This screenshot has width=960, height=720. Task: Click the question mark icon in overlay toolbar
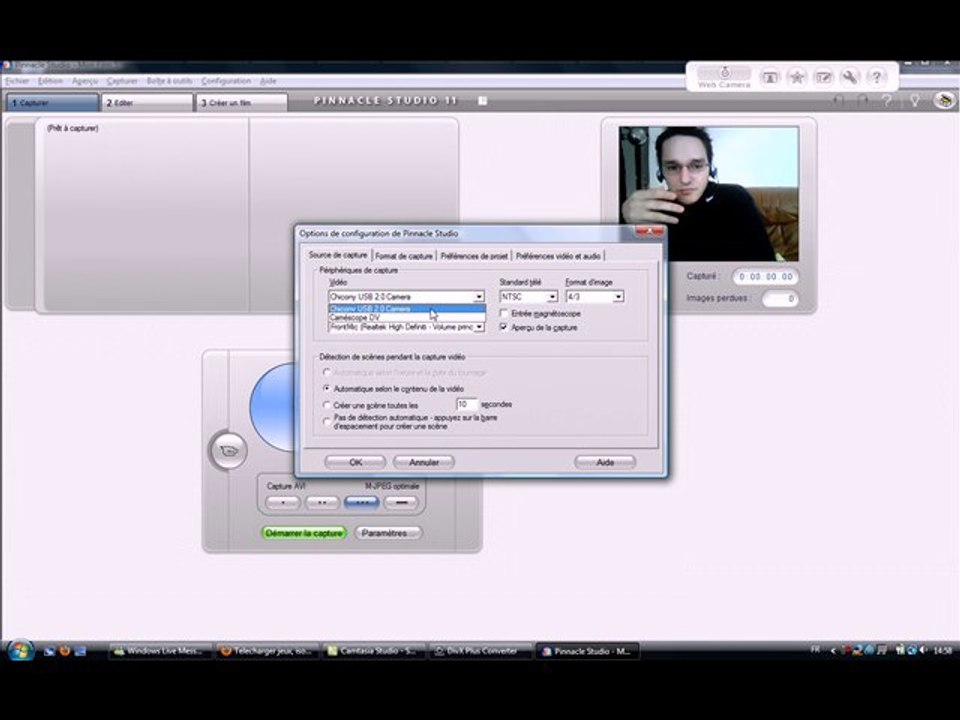[x=877, y=77]
